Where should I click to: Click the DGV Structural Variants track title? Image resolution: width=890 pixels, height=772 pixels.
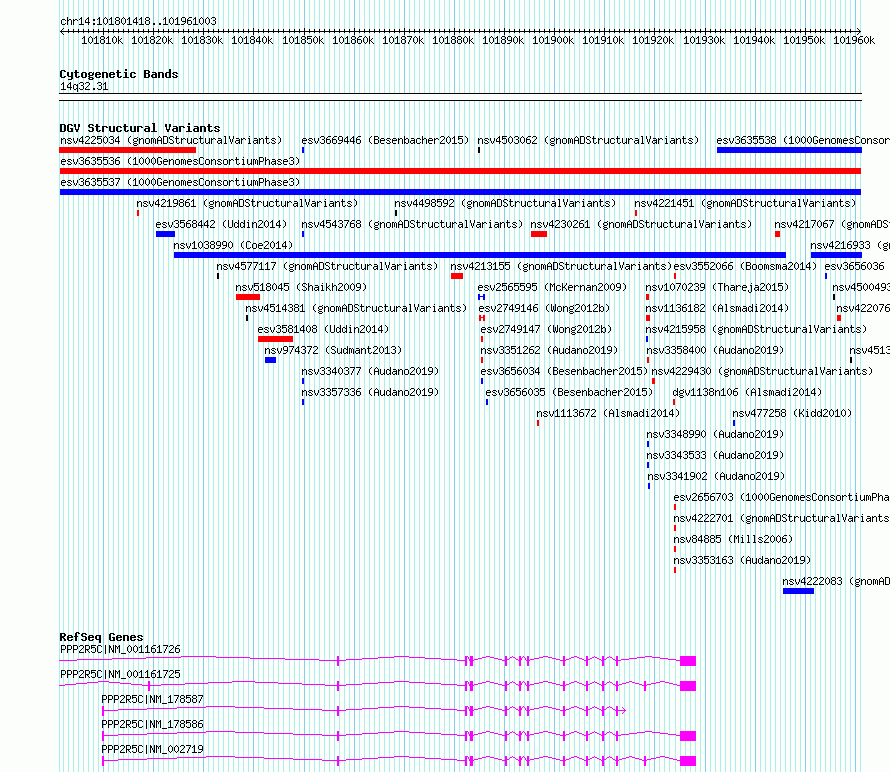(x=140, y=128)
